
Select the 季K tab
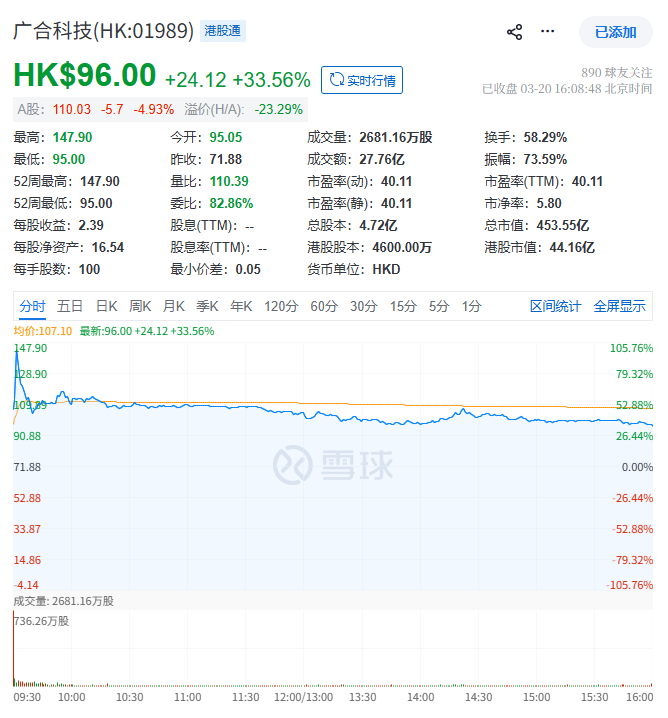pos(207,306)
